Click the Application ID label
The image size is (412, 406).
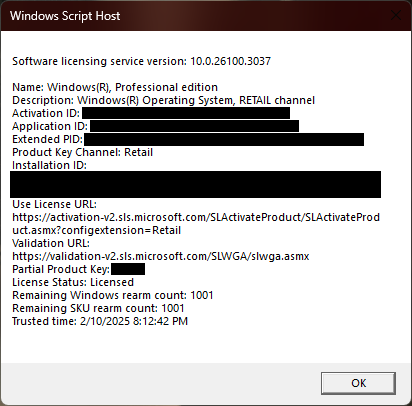[x=50, y=126]
